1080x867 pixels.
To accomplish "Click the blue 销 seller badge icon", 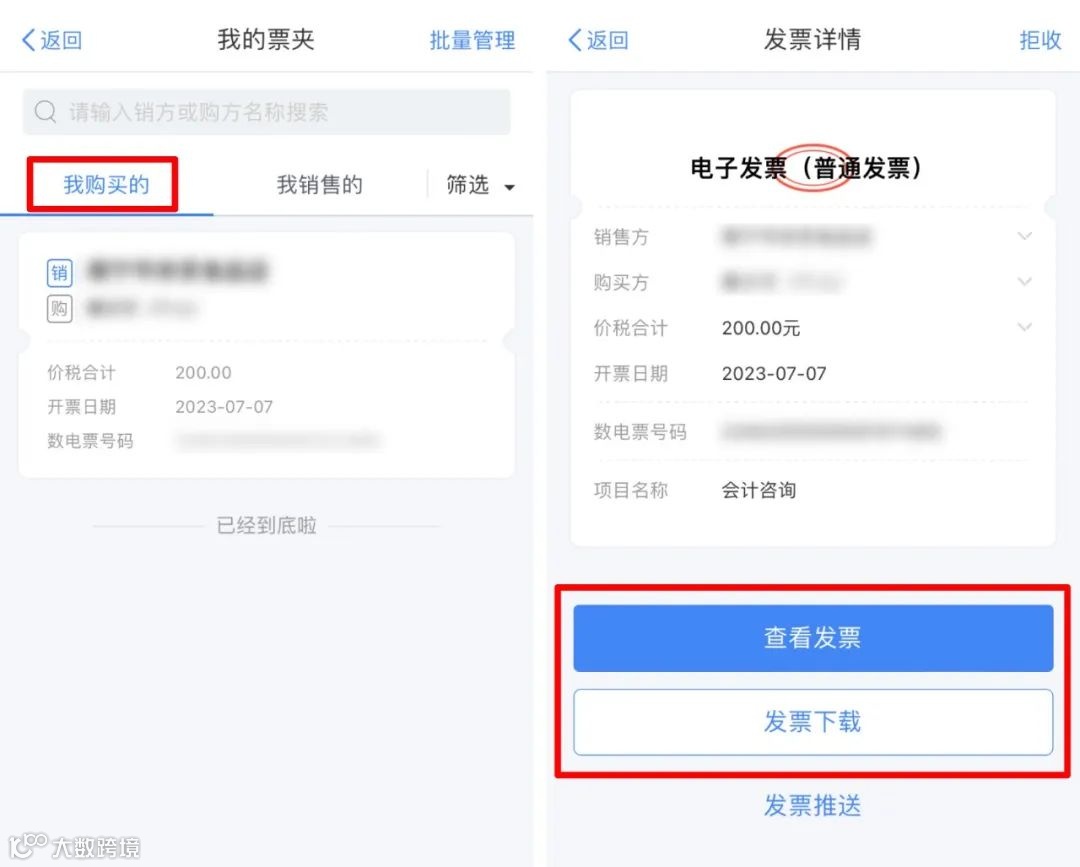I will (x=59, y=273).
